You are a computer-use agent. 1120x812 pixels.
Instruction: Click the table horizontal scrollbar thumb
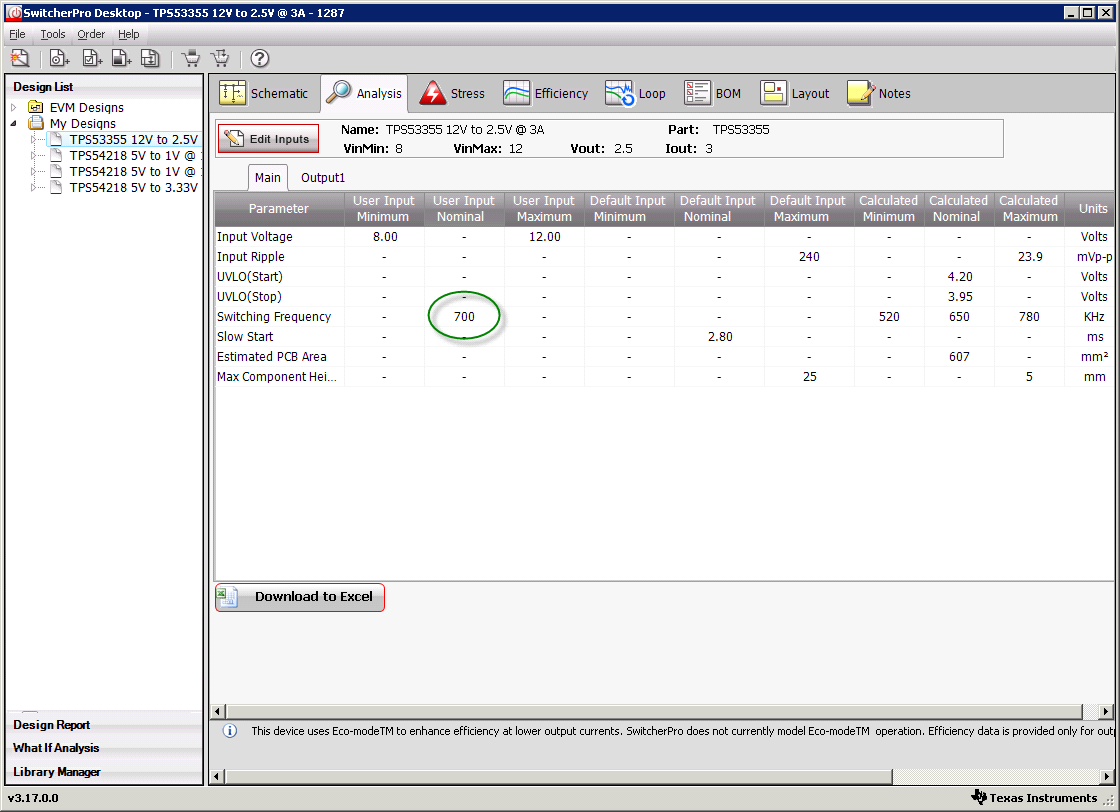[x=654, y=711]
